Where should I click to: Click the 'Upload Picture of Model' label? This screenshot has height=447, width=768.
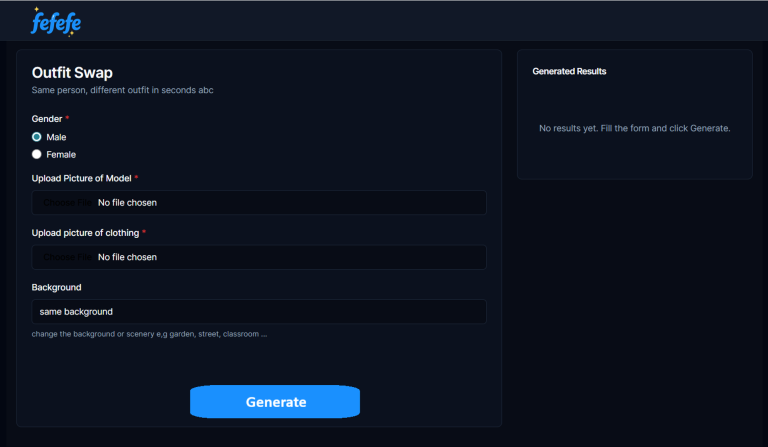pos(81,178)
